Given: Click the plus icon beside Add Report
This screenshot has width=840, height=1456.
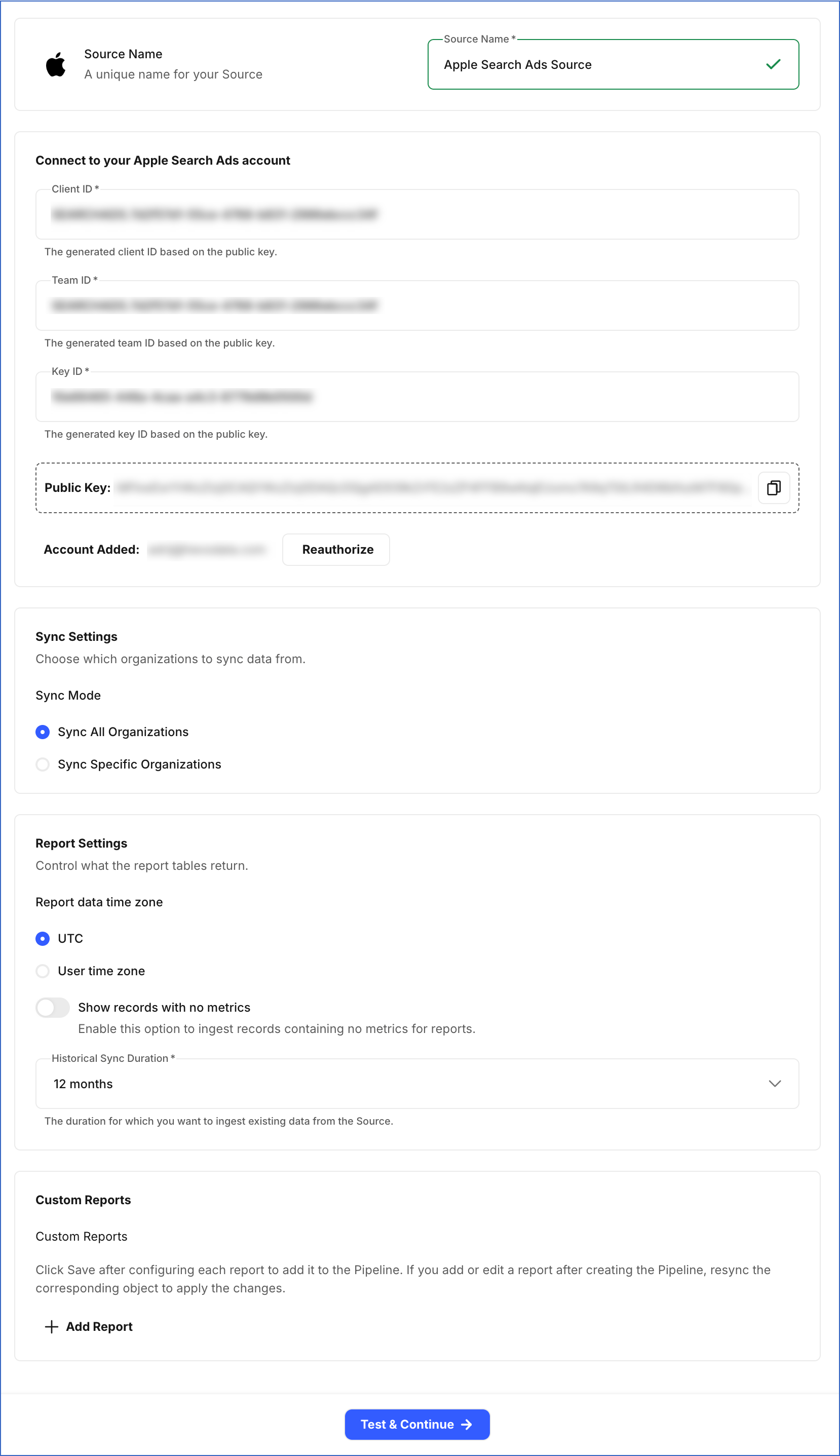Looking at the screenshot, I should coord(51,1327).
